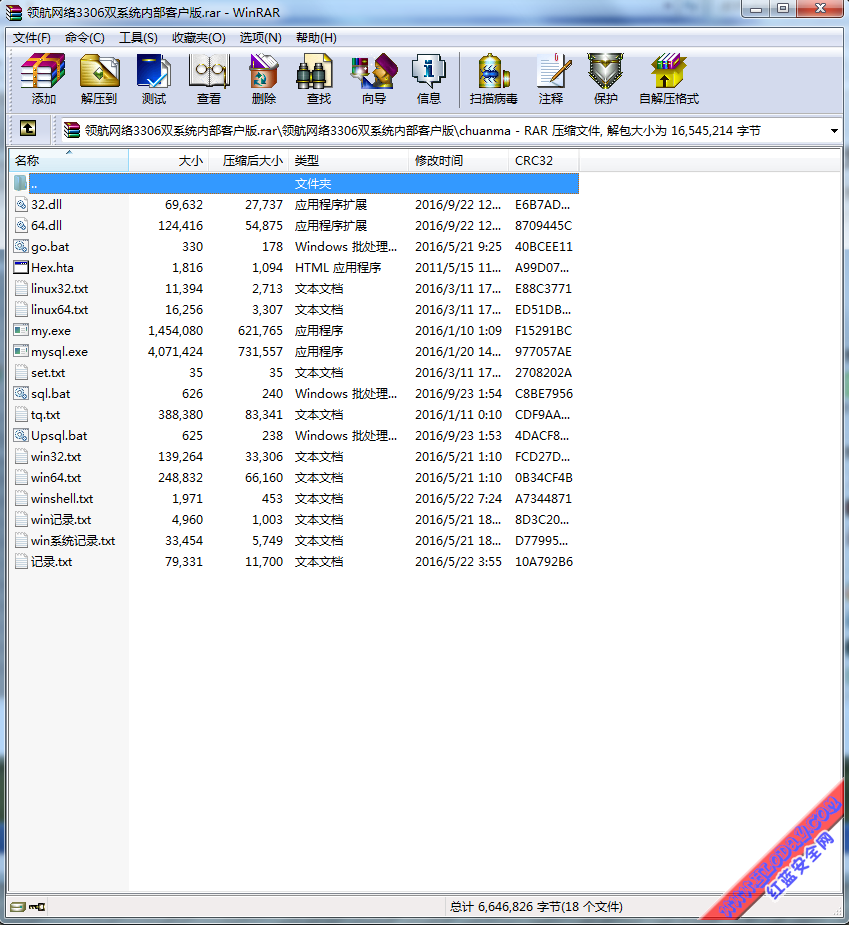
Task: Click size value 4,071,424
Action: click(175, 352)
